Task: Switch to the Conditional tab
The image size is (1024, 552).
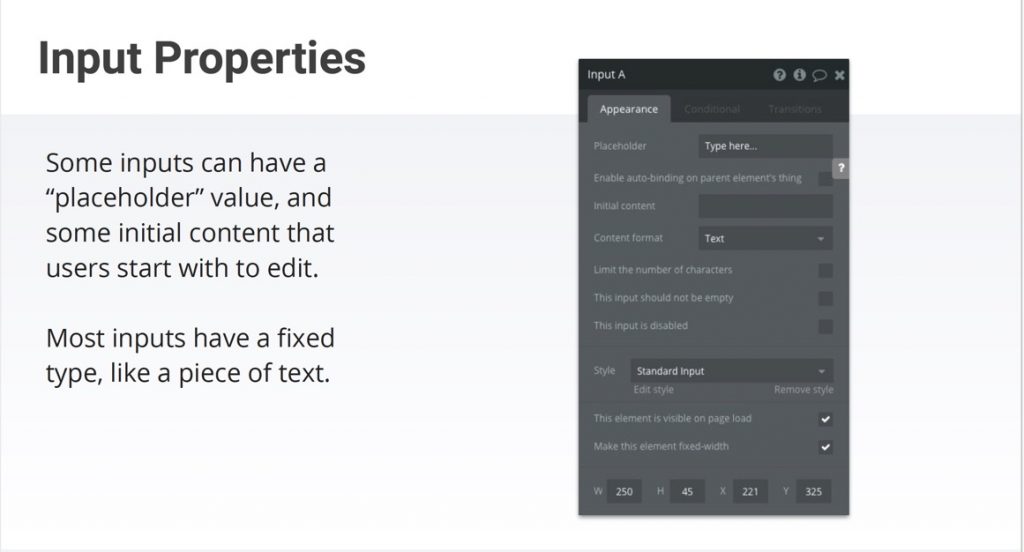Action: [712, 109]
